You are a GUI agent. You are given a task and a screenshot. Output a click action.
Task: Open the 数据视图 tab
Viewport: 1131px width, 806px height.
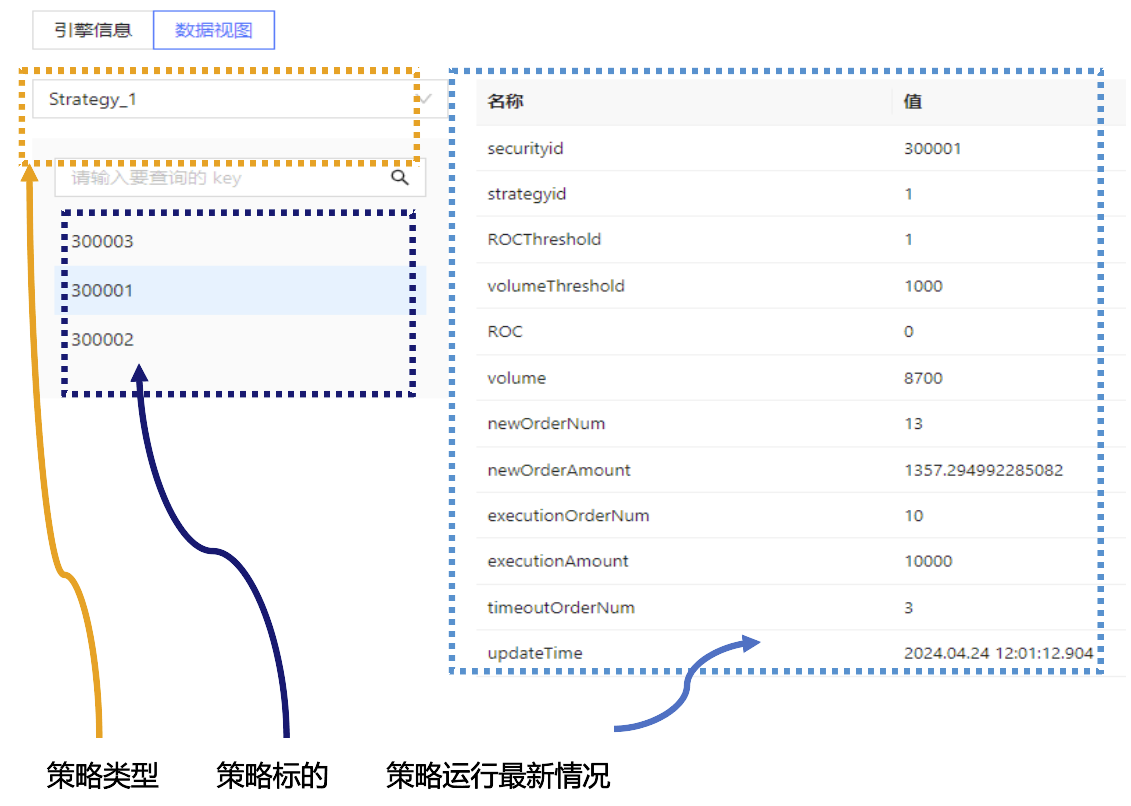[x=214, y=30]
